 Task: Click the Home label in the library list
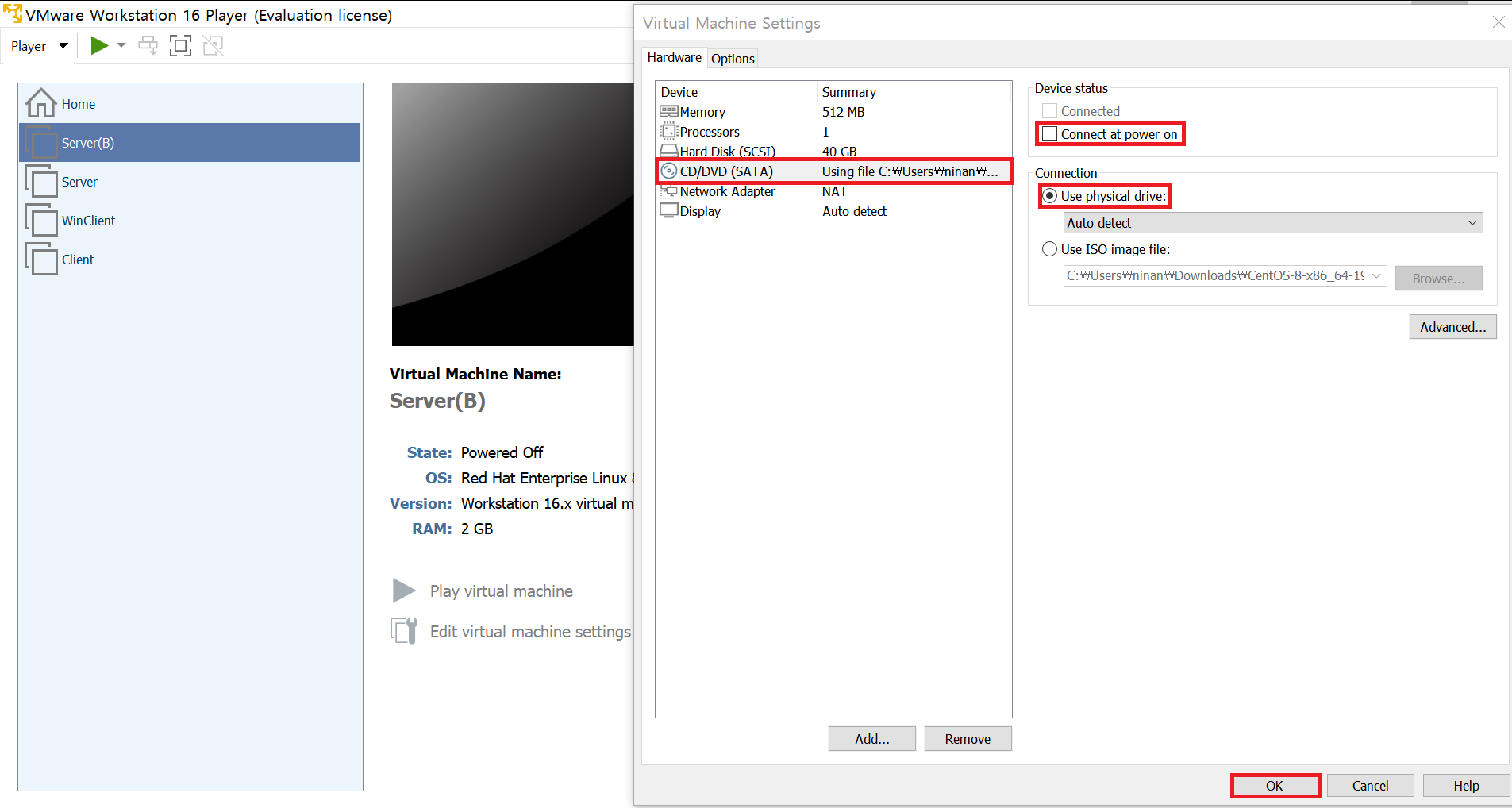tap(79, 104)
